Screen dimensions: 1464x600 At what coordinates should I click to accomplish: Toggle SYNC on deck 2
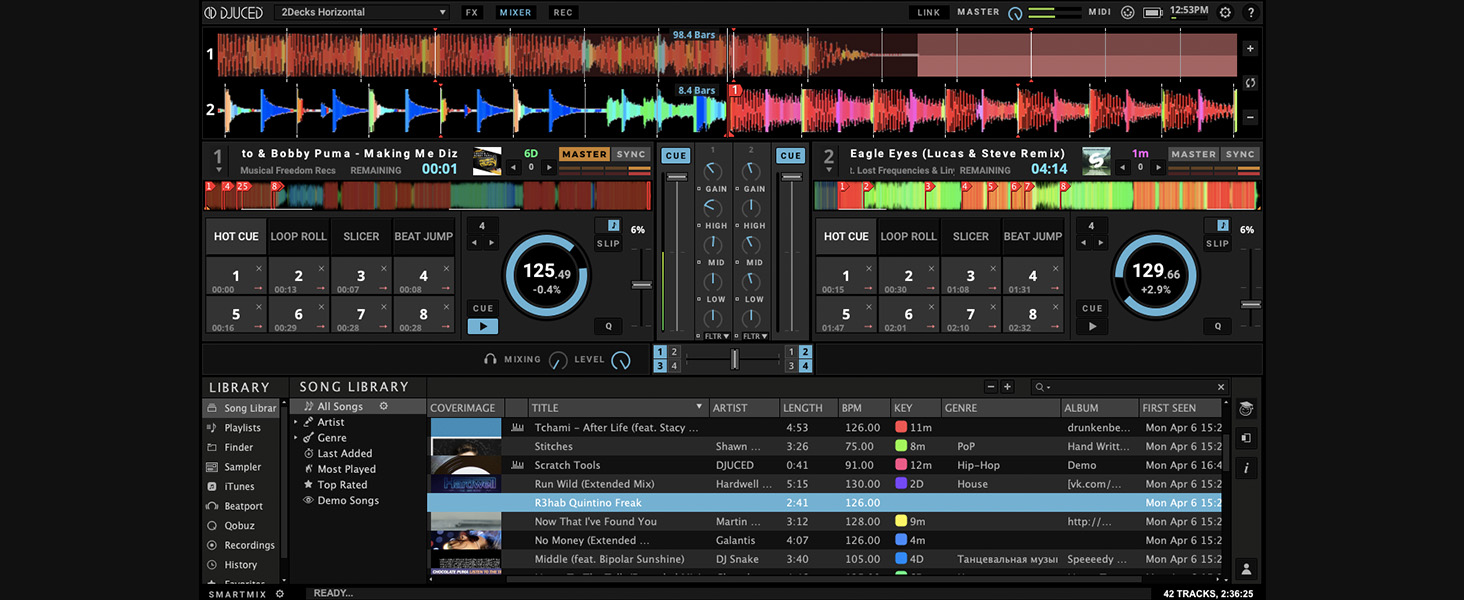1240,154
